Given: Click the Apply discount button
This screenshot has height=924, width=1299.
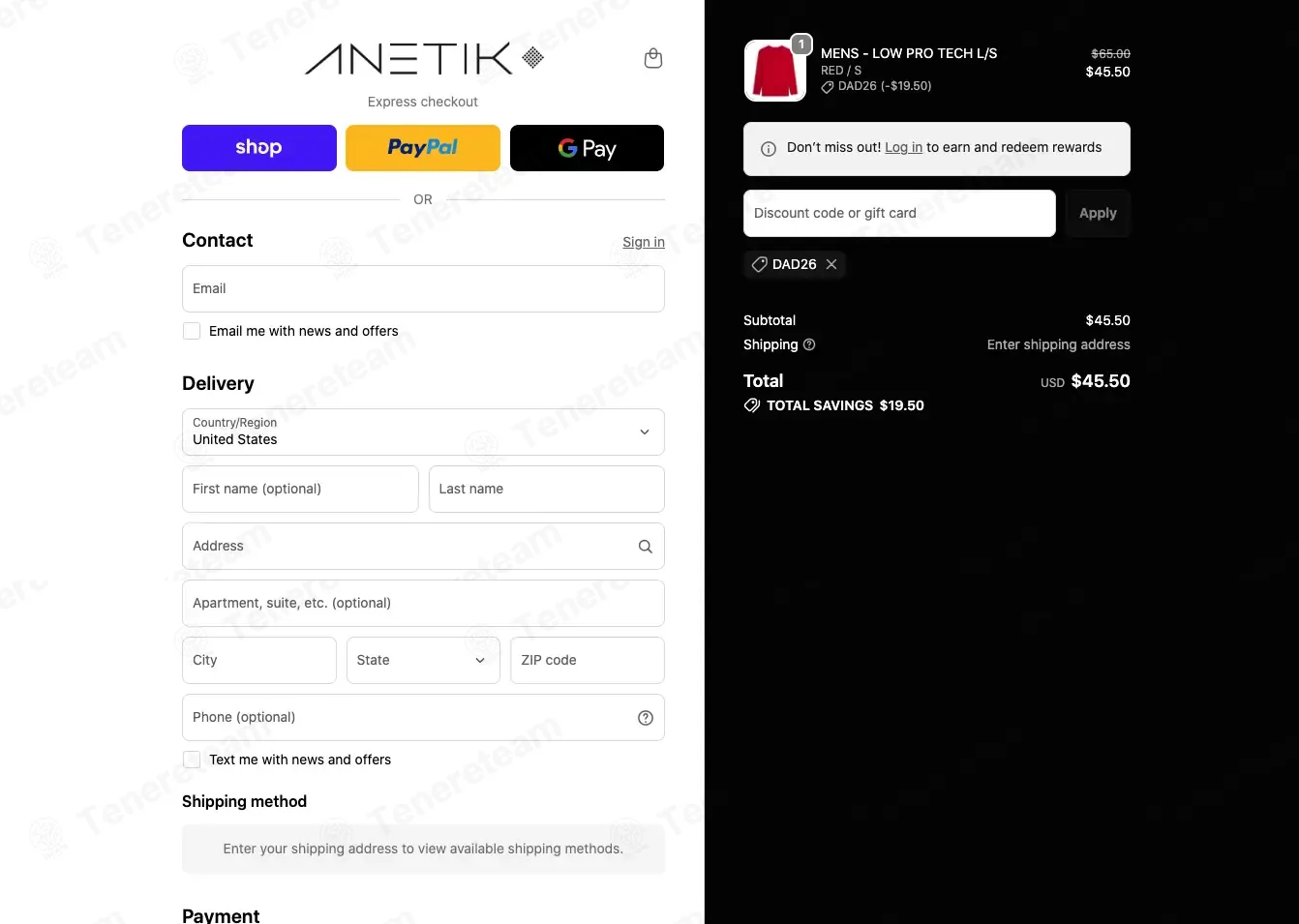Looking at the screenshot, I should 1098,213.
